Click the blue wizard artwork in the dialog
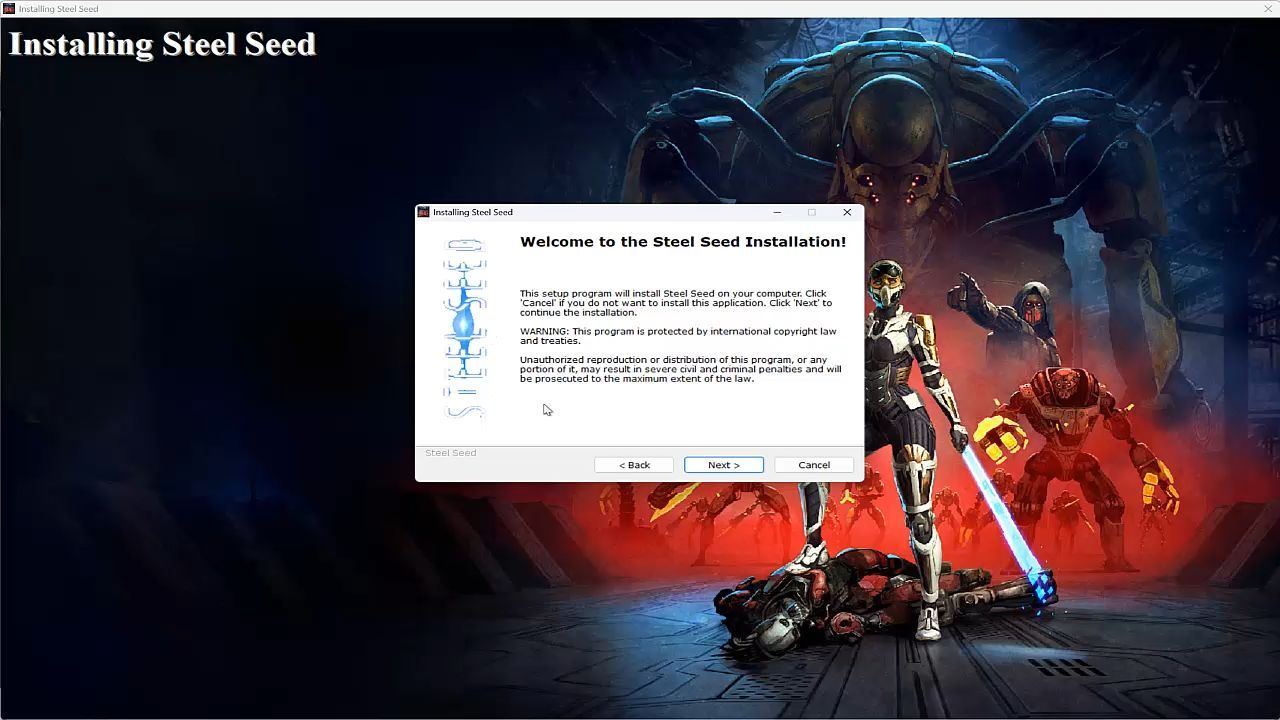Viewport: 1280px width, 720px height. click(465, 329)
